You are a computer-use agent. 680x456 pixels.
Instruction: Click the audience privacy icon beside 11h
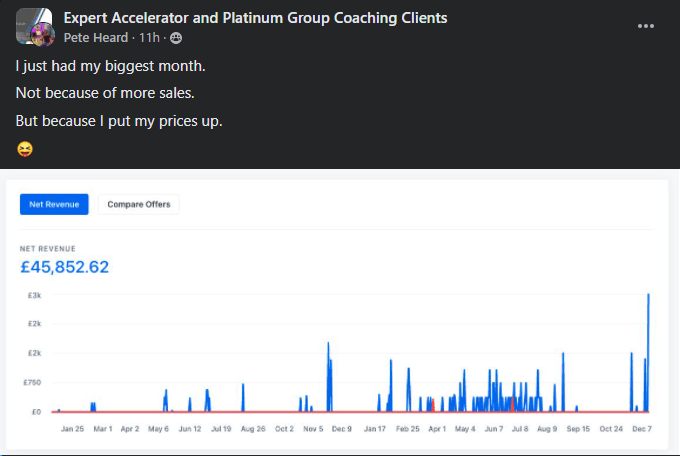(x=176, y=38)
